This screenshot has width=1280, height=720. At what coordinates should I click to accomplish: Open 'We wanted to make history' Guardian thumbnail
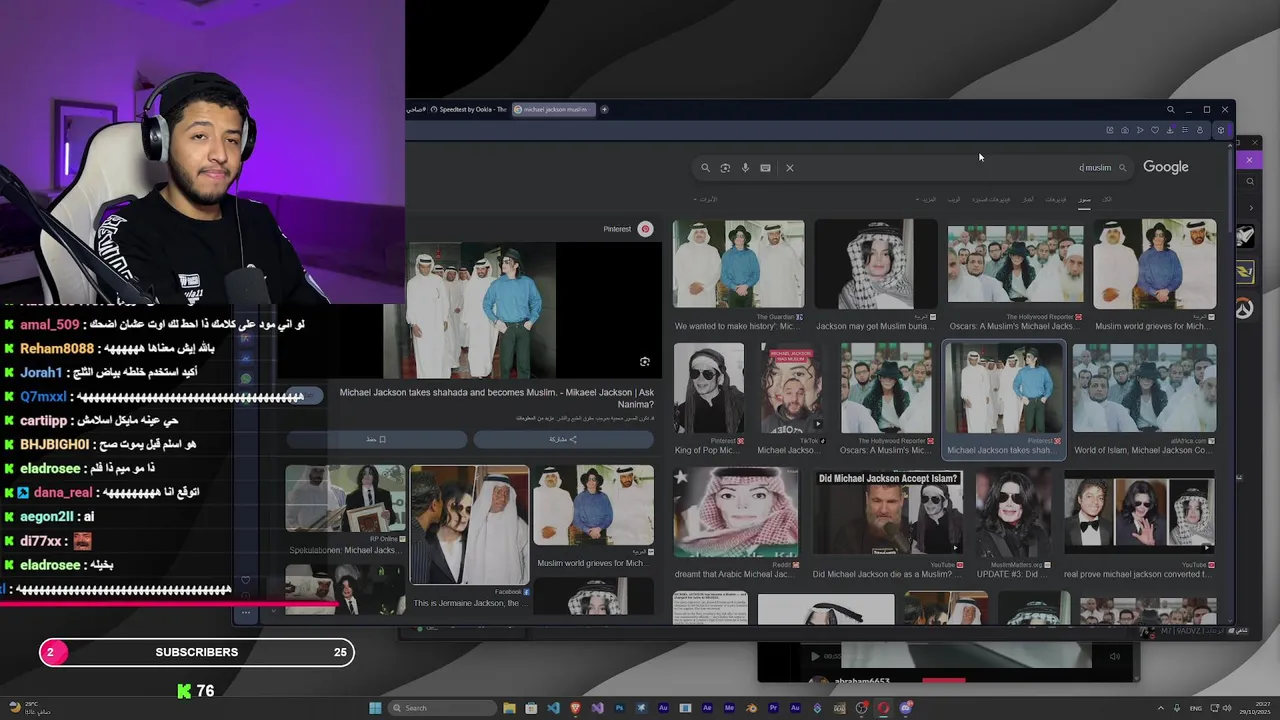point(738,264)
